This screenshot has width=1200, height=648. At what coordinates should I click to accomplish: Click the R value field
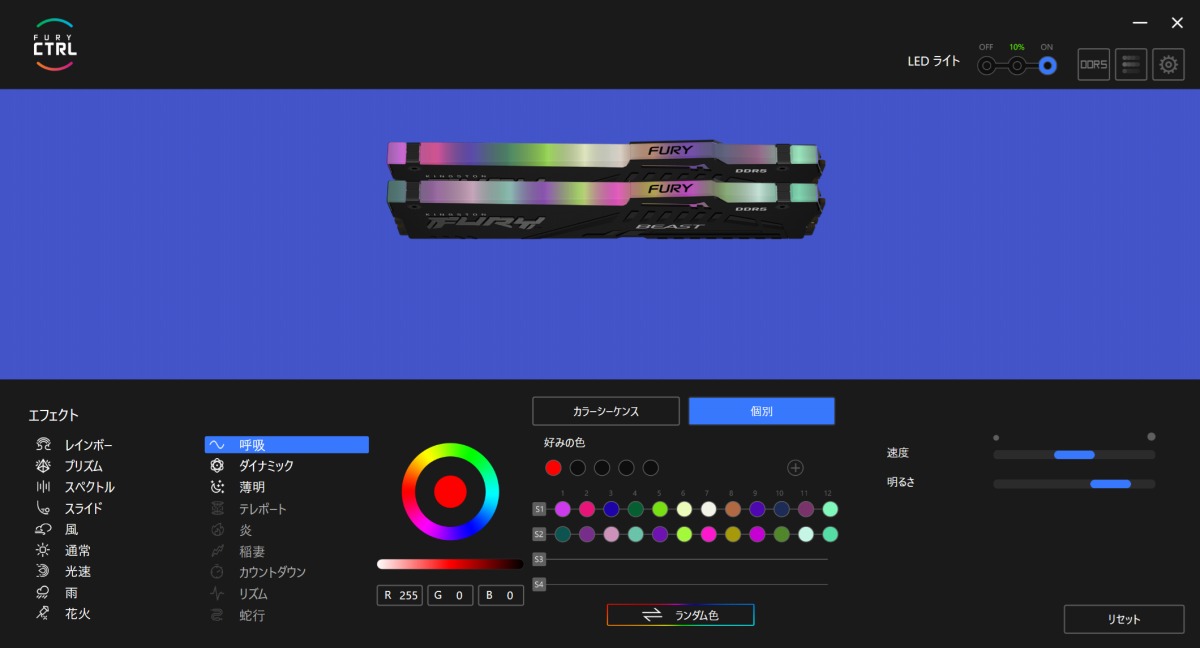coord(400,595)
